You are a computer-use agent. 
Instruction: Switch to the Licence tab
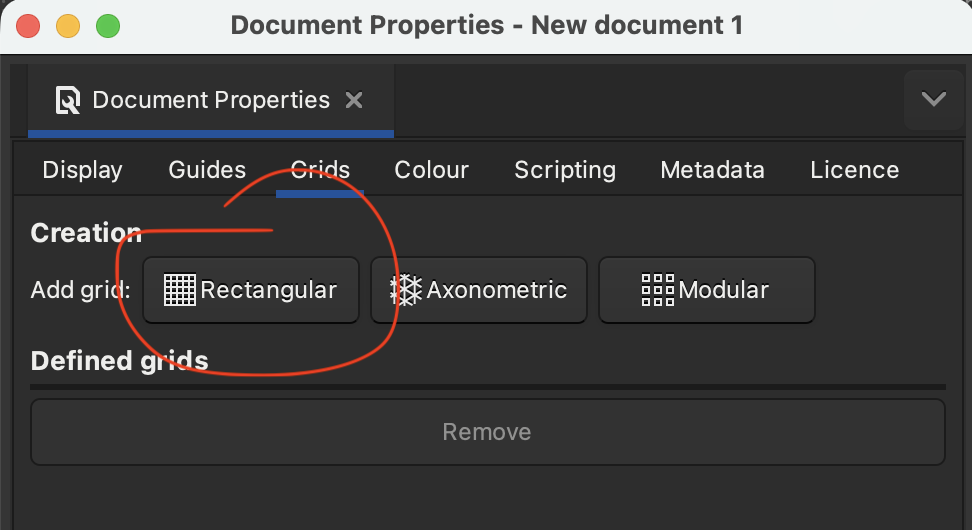(854, 170)
